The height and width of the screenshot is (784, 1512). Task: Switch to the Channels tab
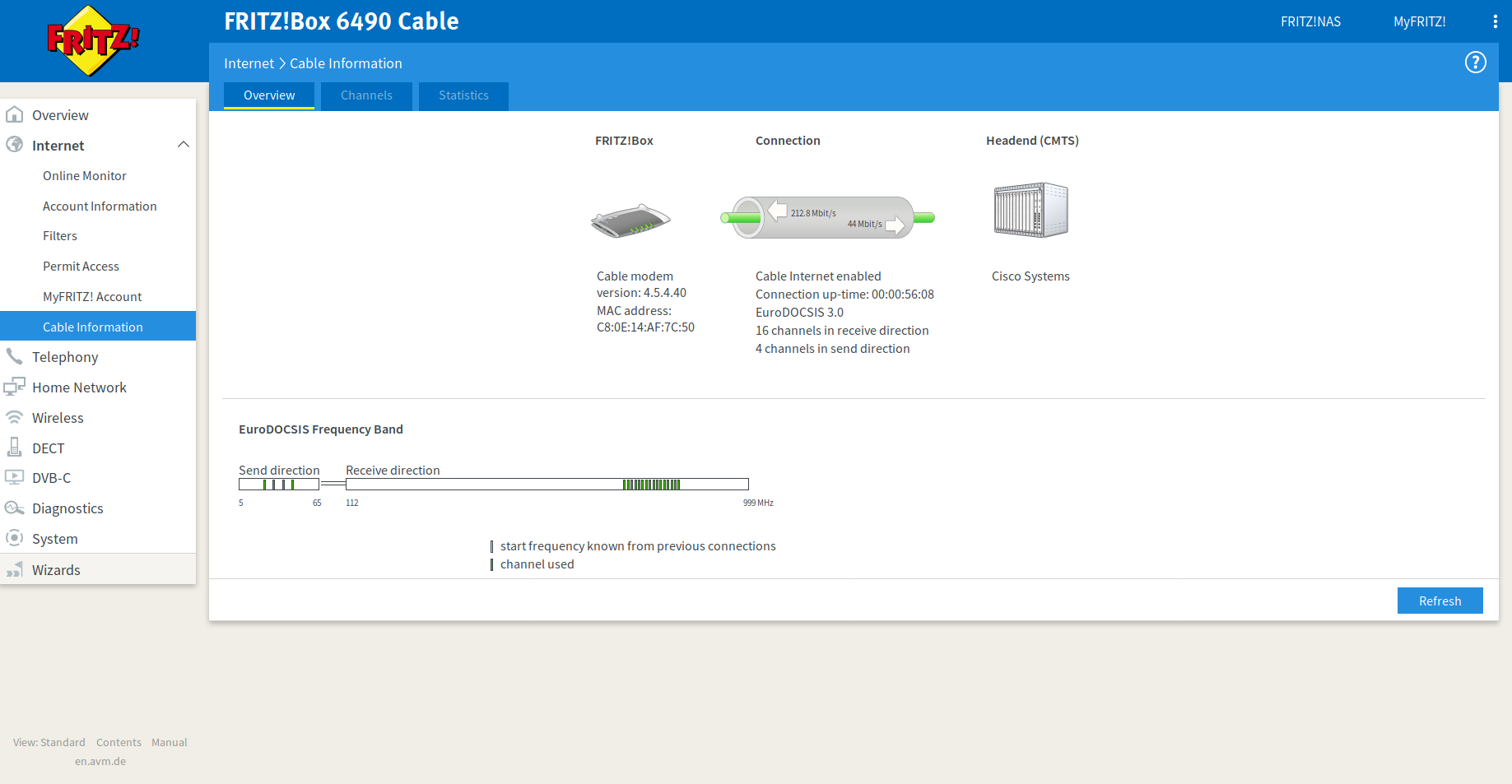[366, 95]
